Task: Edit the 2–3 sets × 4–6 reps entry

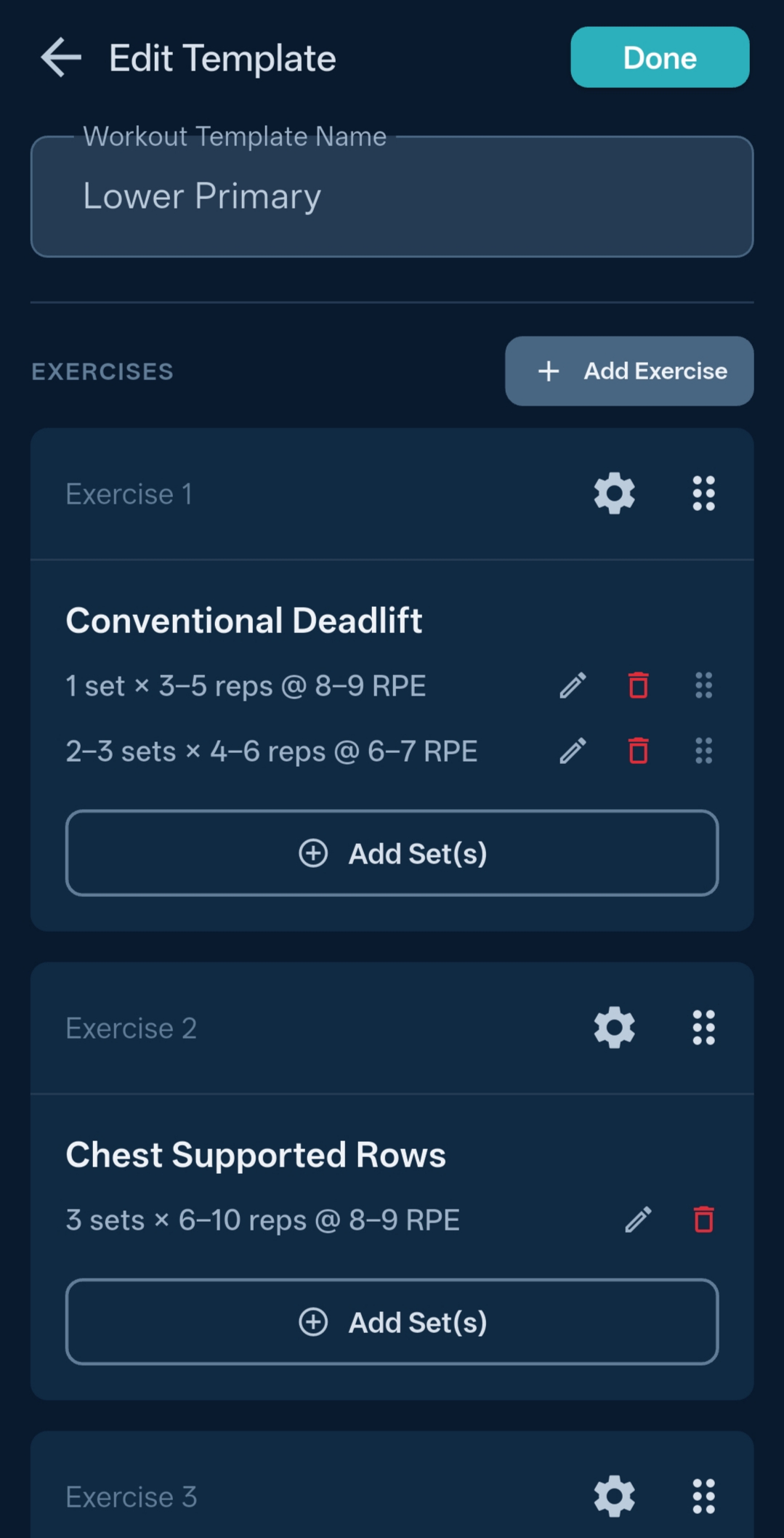Action: 573,750
